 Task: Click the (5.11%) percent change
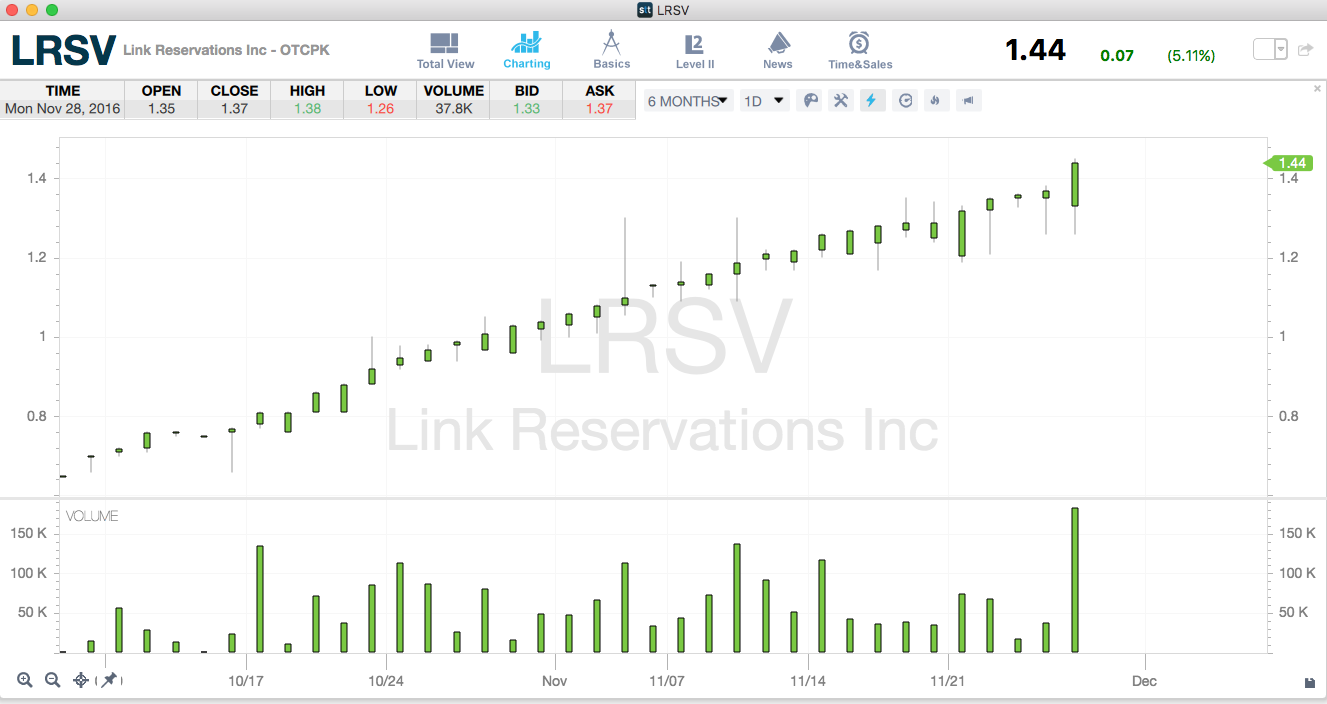(1191, 56)
